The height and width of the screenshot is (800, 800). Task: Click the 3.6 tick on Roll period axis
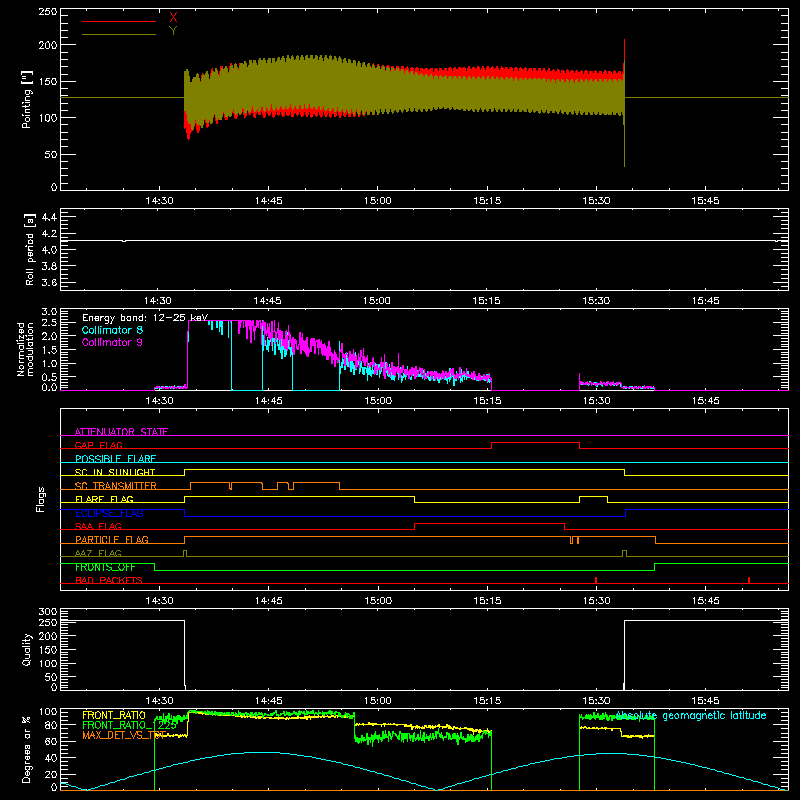pyautogui.click(x=49, y=282)
